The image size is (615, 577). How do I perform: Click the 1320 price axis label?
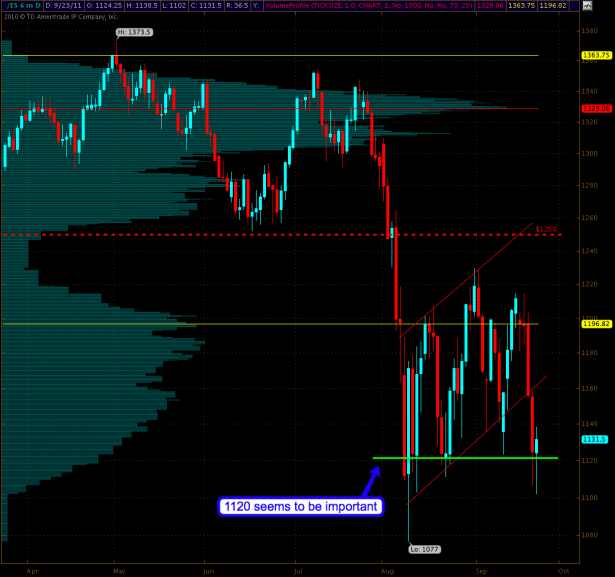point(590,122)
